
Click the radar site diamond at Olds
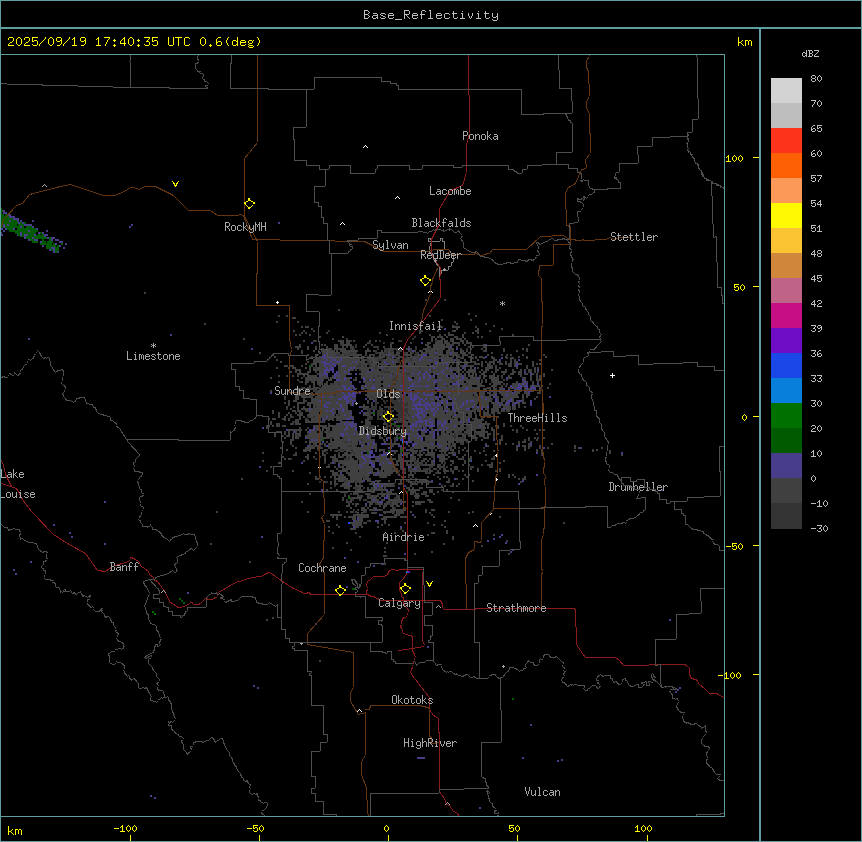389,416
